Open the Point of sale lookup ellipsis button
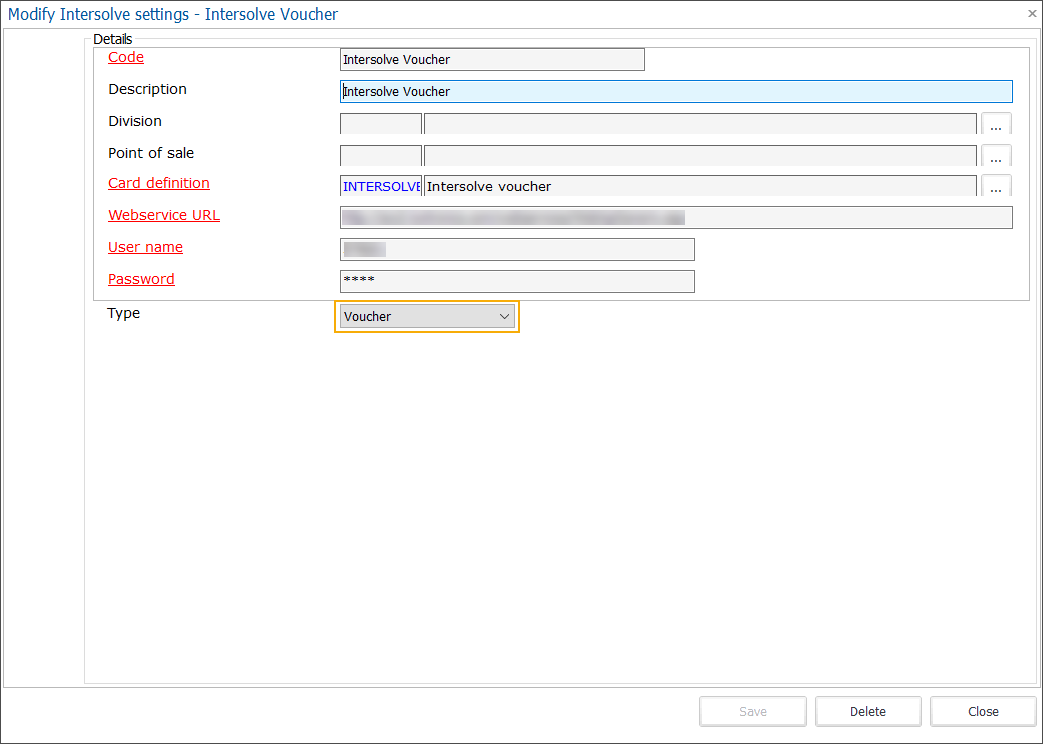Viewport: 1043px width, 744px height. click(996, 155)
